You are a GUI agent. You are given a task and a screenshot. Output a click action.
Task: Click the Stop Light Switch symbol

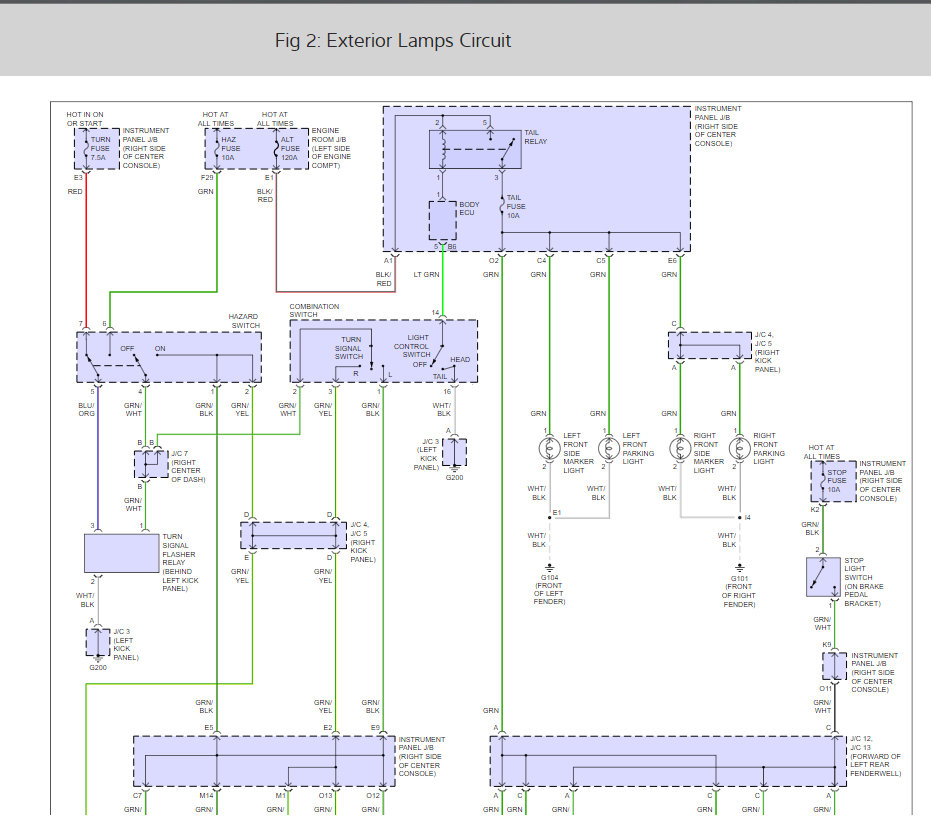point(823,577)
